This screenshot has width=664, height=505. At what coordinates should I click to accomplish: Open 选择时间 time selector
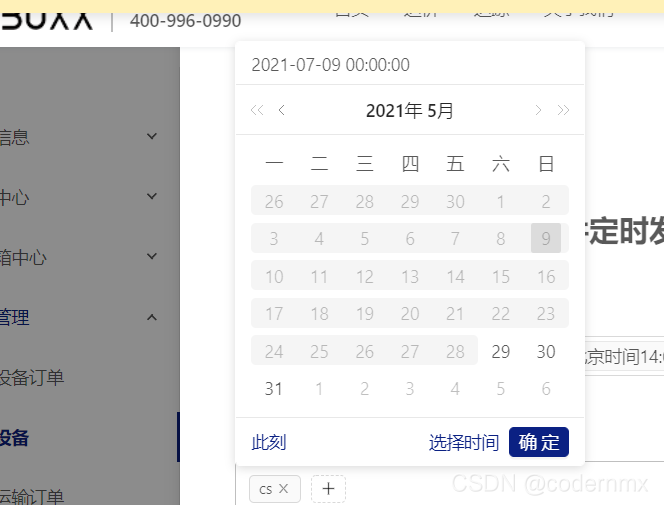(464, 442)
